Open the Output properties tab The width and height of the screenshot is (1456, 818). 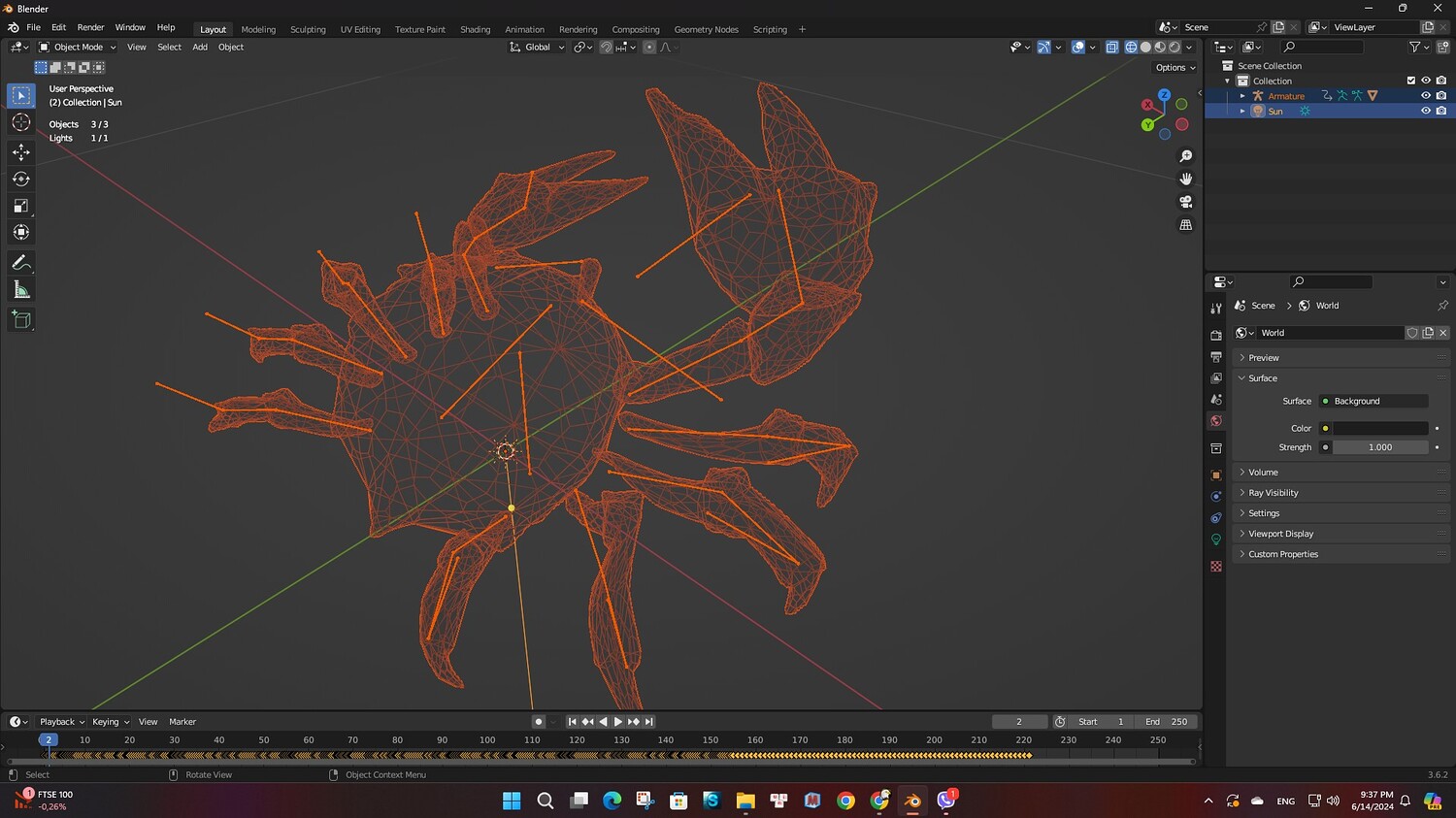(1216, 357)
